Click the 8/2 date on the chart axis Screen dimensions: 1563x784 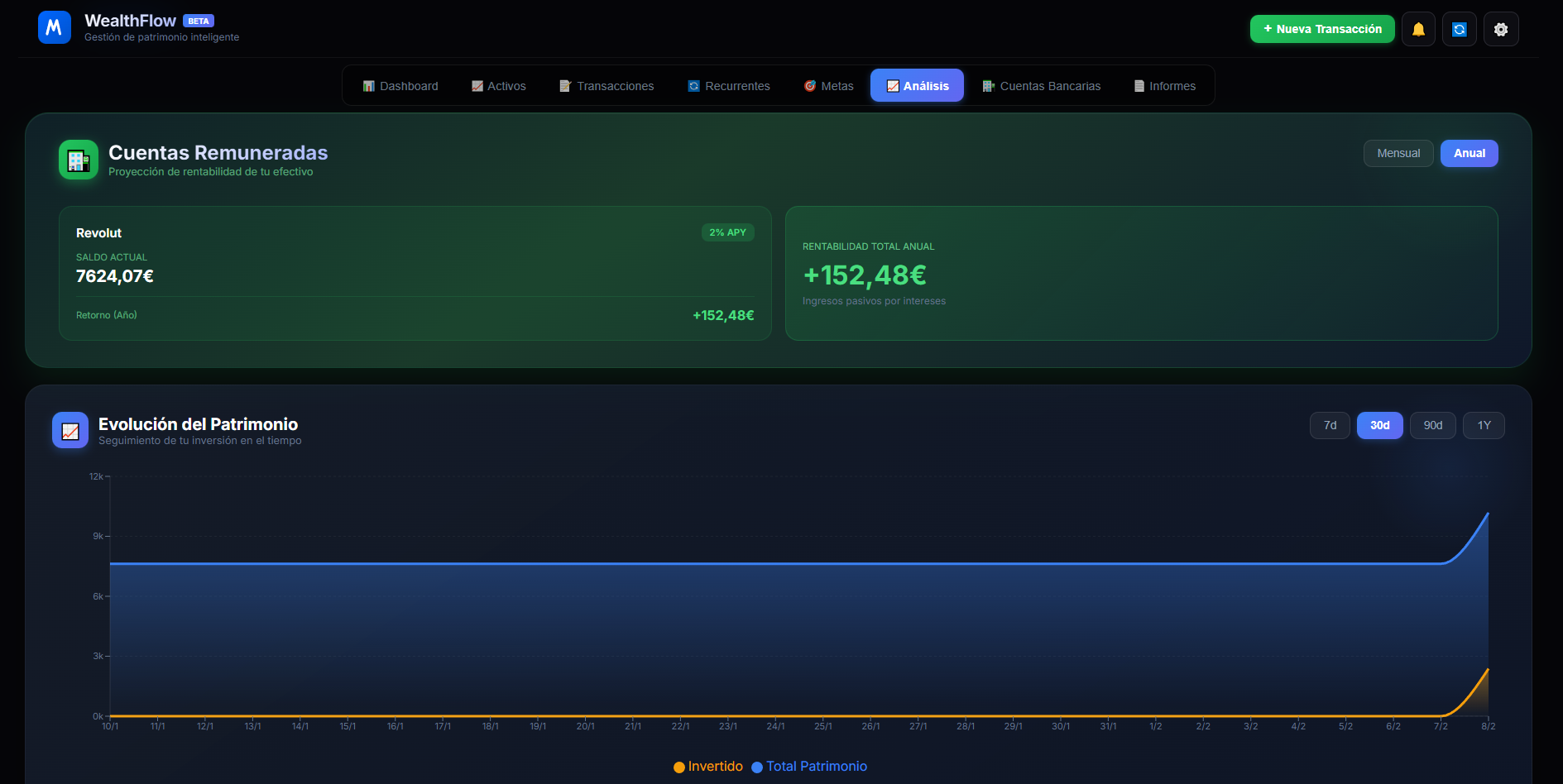coord(1488,726)
